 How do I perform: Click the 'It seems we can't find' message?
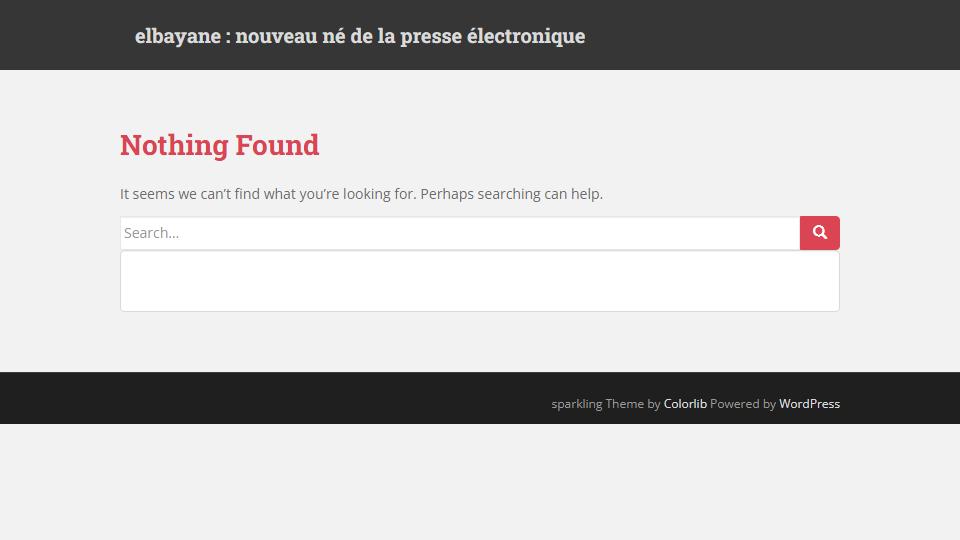point(268,194)
